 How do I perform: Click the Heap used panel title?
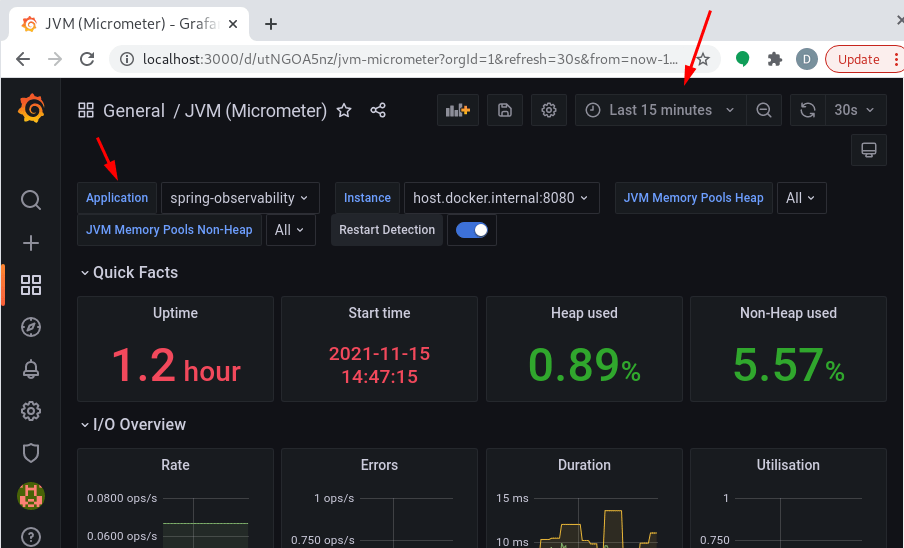[584, 313]
